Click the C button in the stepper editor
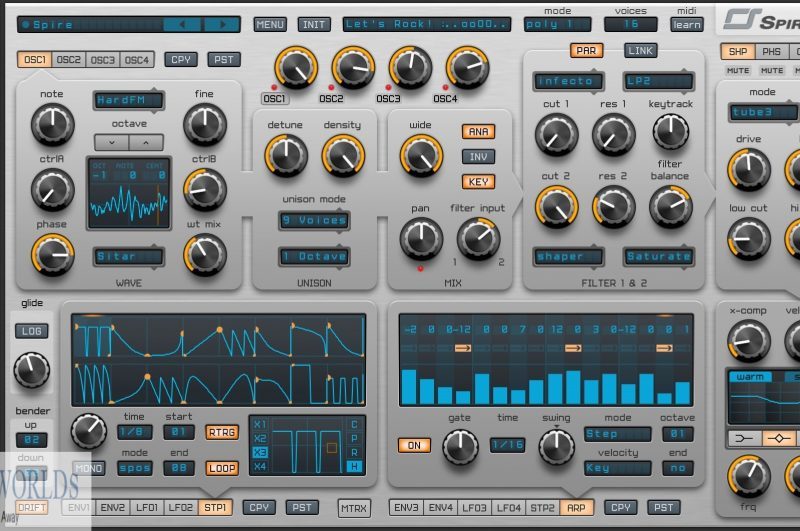Viewport: 800px width, 531px height. 354,424
